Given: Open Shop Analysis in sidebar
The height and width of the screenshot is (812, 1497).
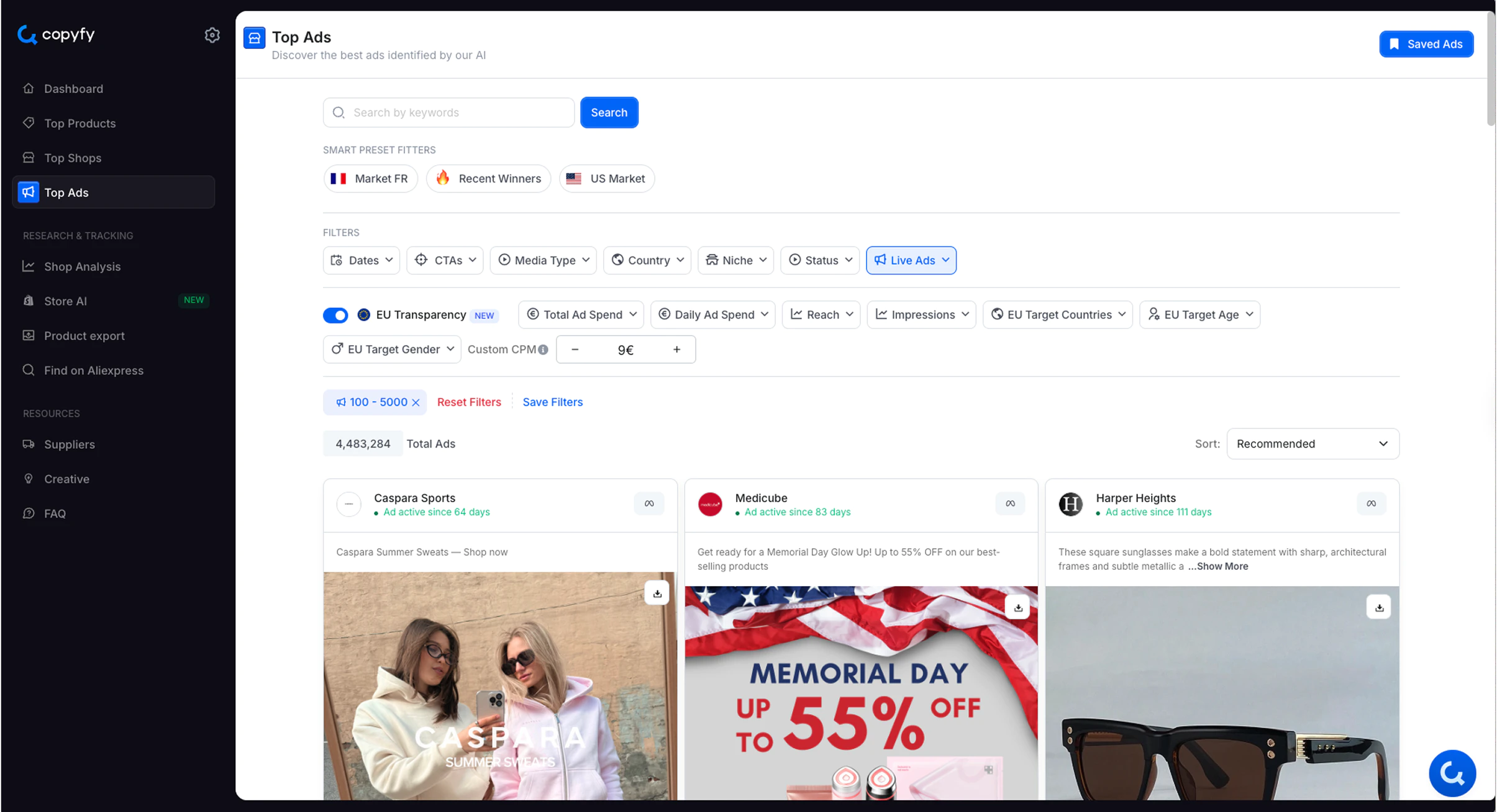Looking at the screenshot, I should pos(82,266).
